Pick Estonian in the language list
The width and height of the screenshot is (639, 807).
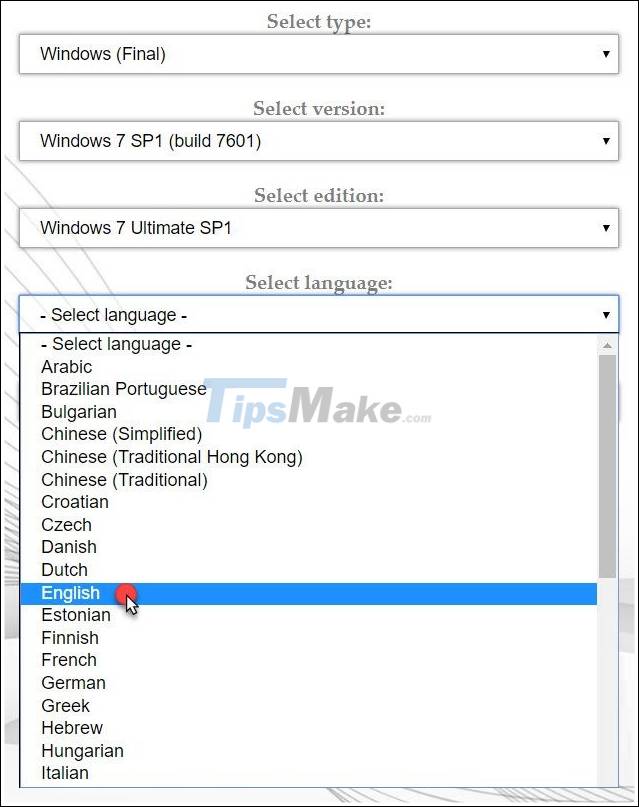click(309, 616)
